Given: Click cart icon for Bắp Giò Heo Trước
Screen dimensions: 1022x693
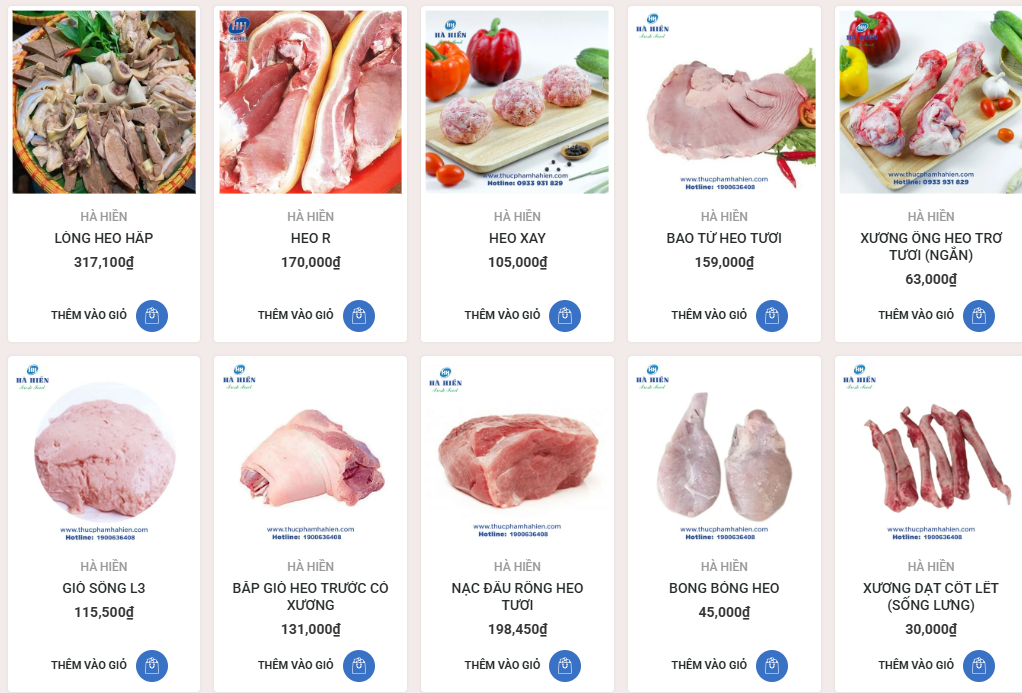Looking at the screenshot, I should tap(358, 666).
